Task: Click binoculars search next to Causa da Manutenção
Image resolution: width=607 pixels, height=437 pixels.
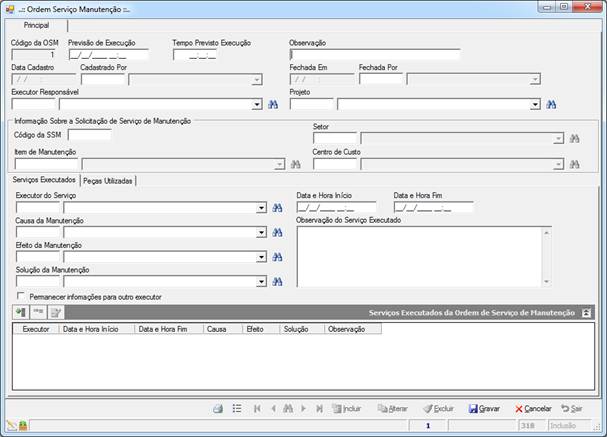Action: [277, 233]
